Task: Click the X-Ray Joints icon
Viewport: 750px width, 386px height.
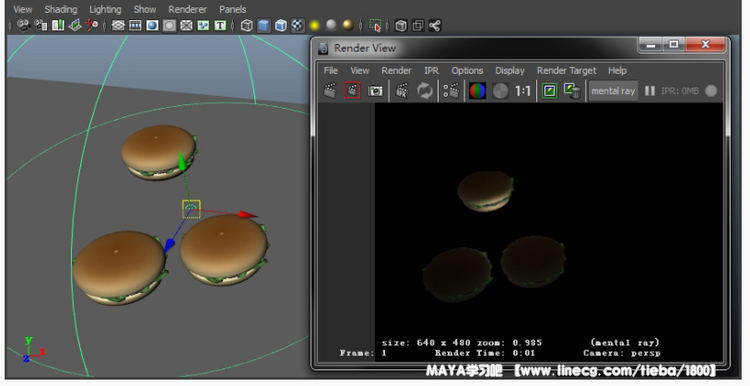Action: (x=434, y=25)
